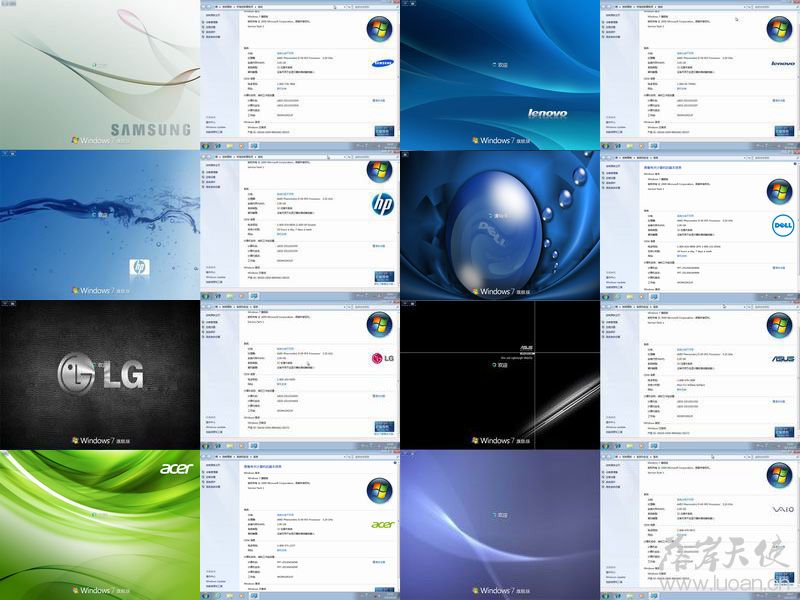The width and height of the screenshot is (800, 600).
Task: Open Windows Update link in ASUS system window
Action: pyautogui.click(x=615, y=427)
